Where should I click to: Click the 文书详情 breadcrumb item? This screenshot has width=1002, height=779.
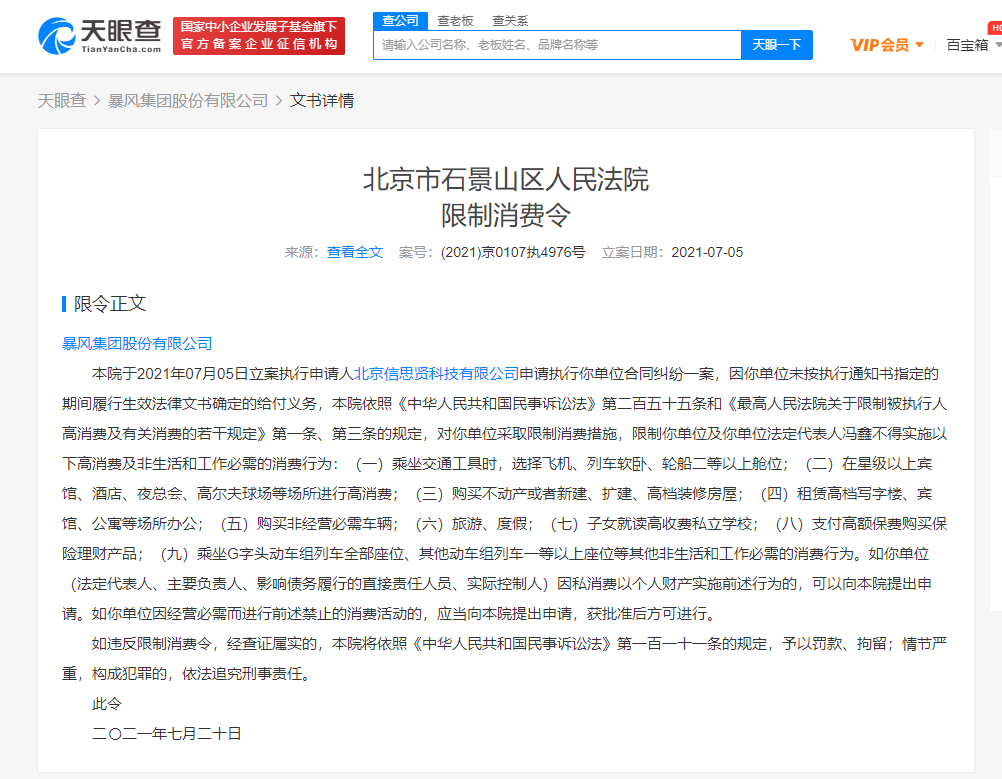coord(321,101)
